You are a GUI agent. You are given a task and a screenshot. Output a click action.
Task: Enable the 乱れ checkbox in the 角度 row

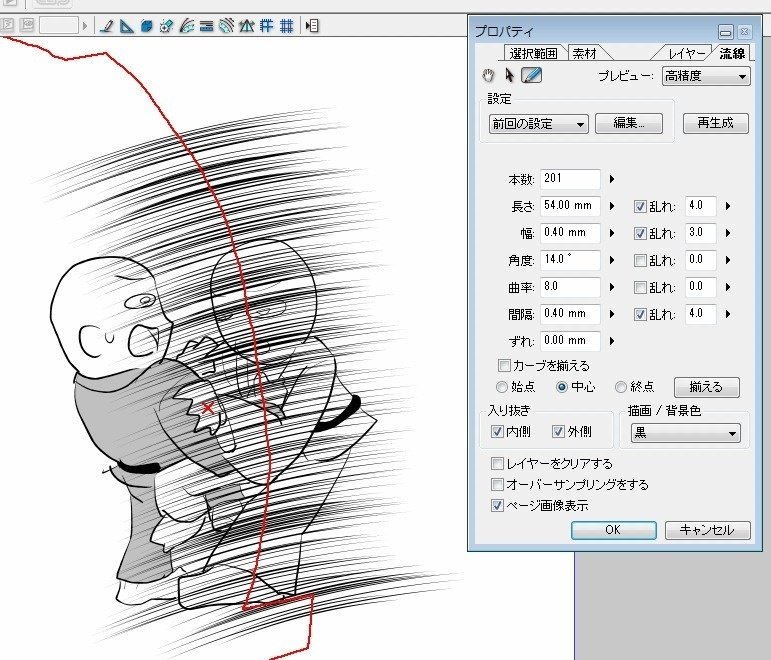click(x=640, y=261)
